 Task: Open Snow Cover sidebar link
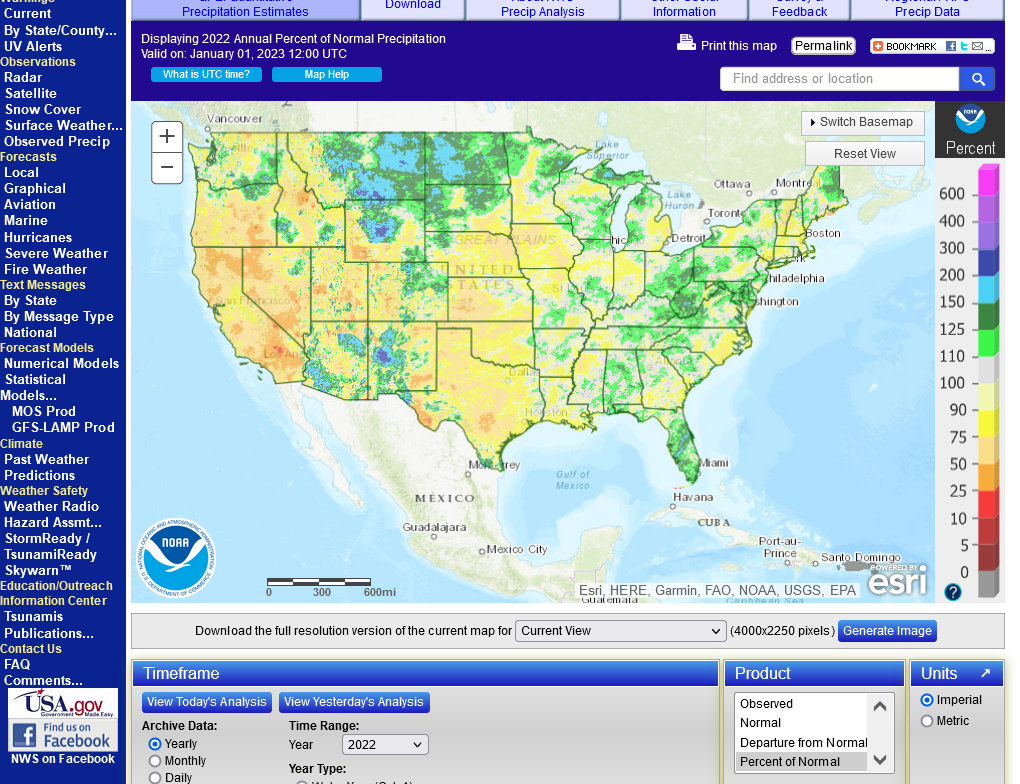click(43, 110)
